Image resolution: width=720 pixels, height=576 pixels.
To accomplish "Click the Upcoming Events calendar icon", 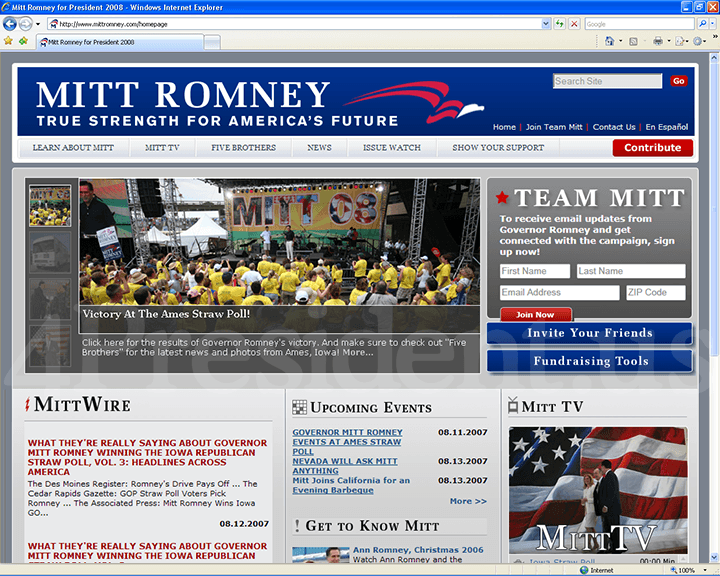I will coord(299,407).
